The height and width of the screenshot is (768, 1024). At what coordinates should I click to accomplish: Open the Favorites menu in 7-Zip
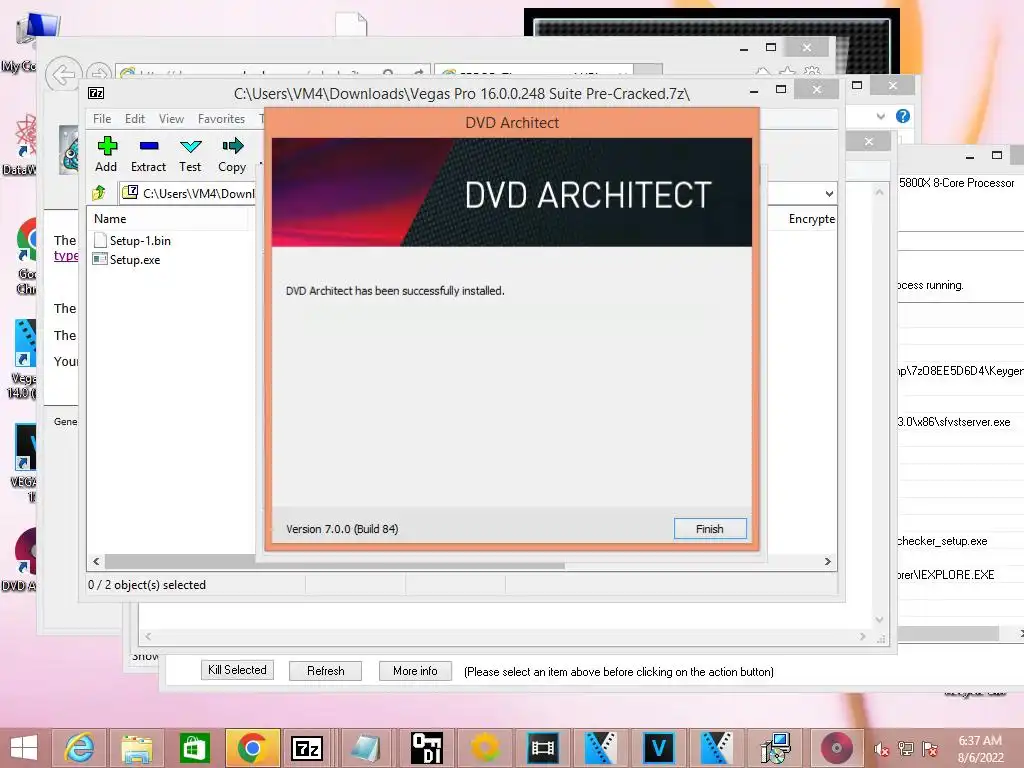pyautogui.click(x=221, y=119)
